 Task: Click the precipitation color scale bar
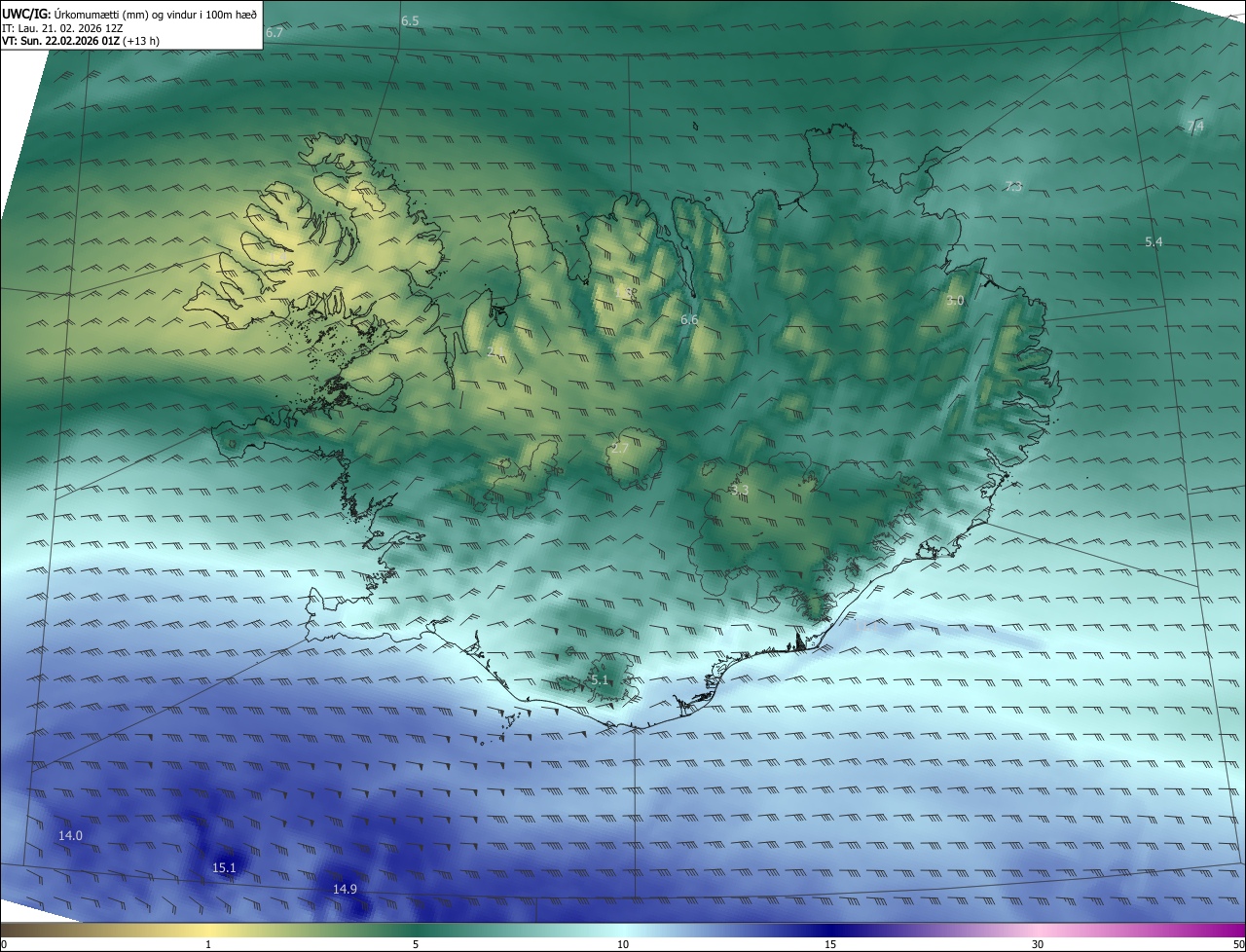pos(623,930)
